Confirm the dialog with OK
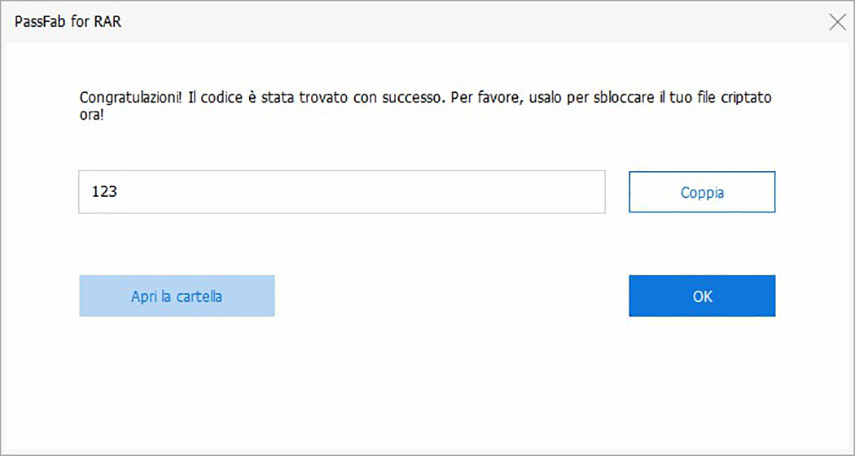 pos(701,296)
